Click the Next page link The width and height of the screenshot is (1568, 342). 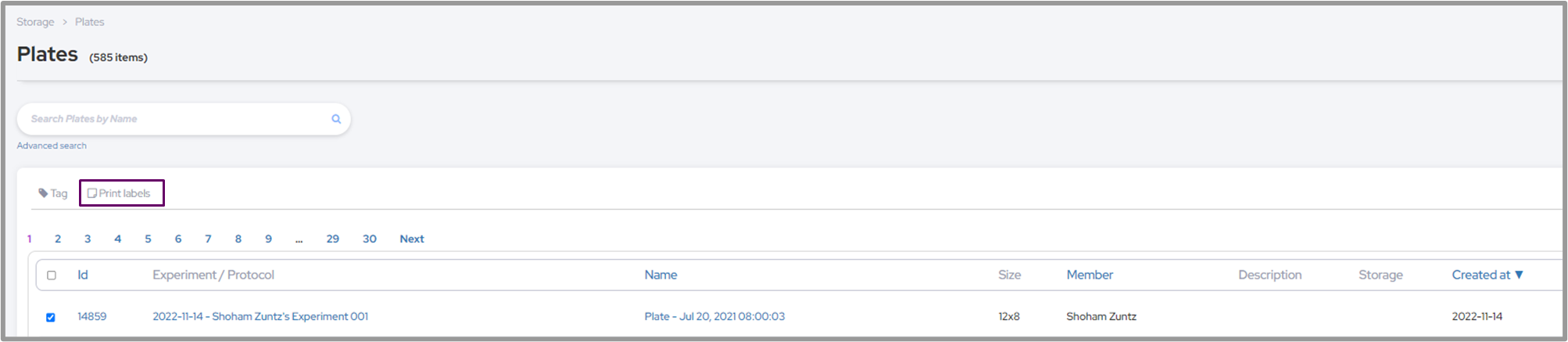click(x=412, y=239)
